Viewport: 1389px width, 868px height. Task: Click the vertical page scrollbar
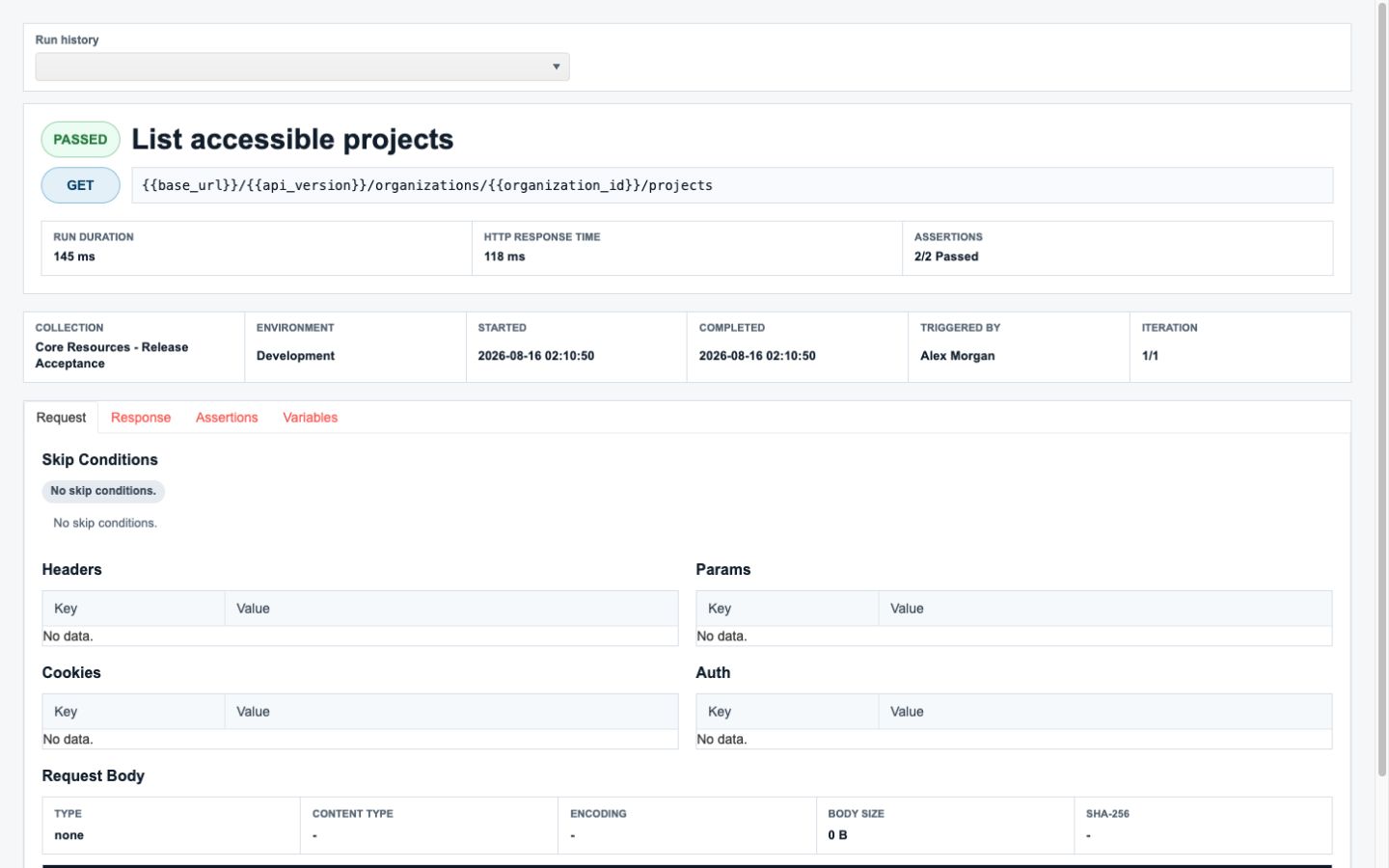[1381, 391]
